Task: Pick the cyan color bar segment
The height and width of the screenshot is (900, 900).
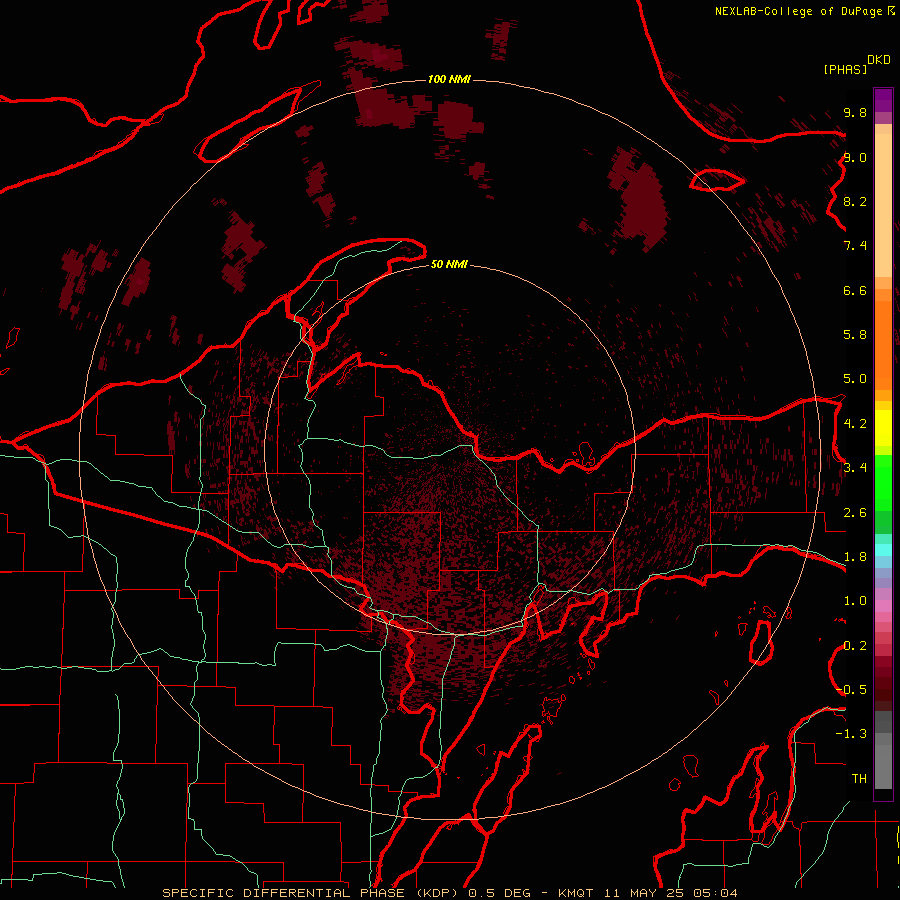Action: (883, 550)
